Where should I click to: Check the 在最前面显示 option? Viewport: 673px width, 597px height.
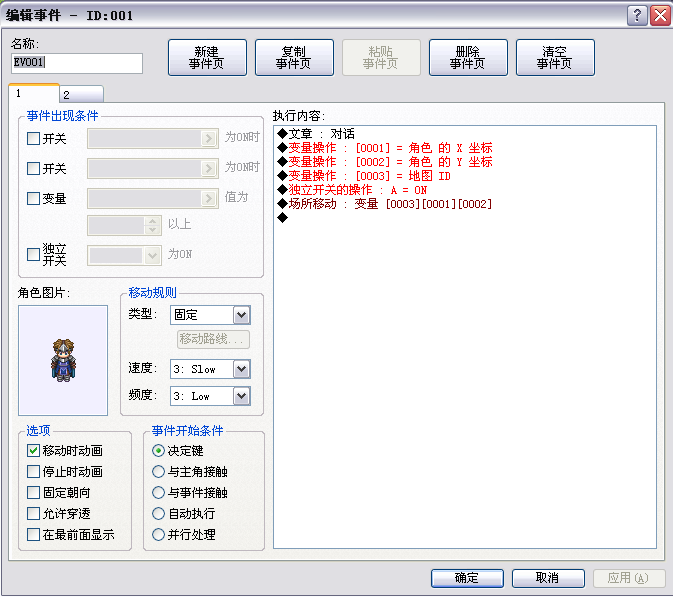click(x=33, y=534)
